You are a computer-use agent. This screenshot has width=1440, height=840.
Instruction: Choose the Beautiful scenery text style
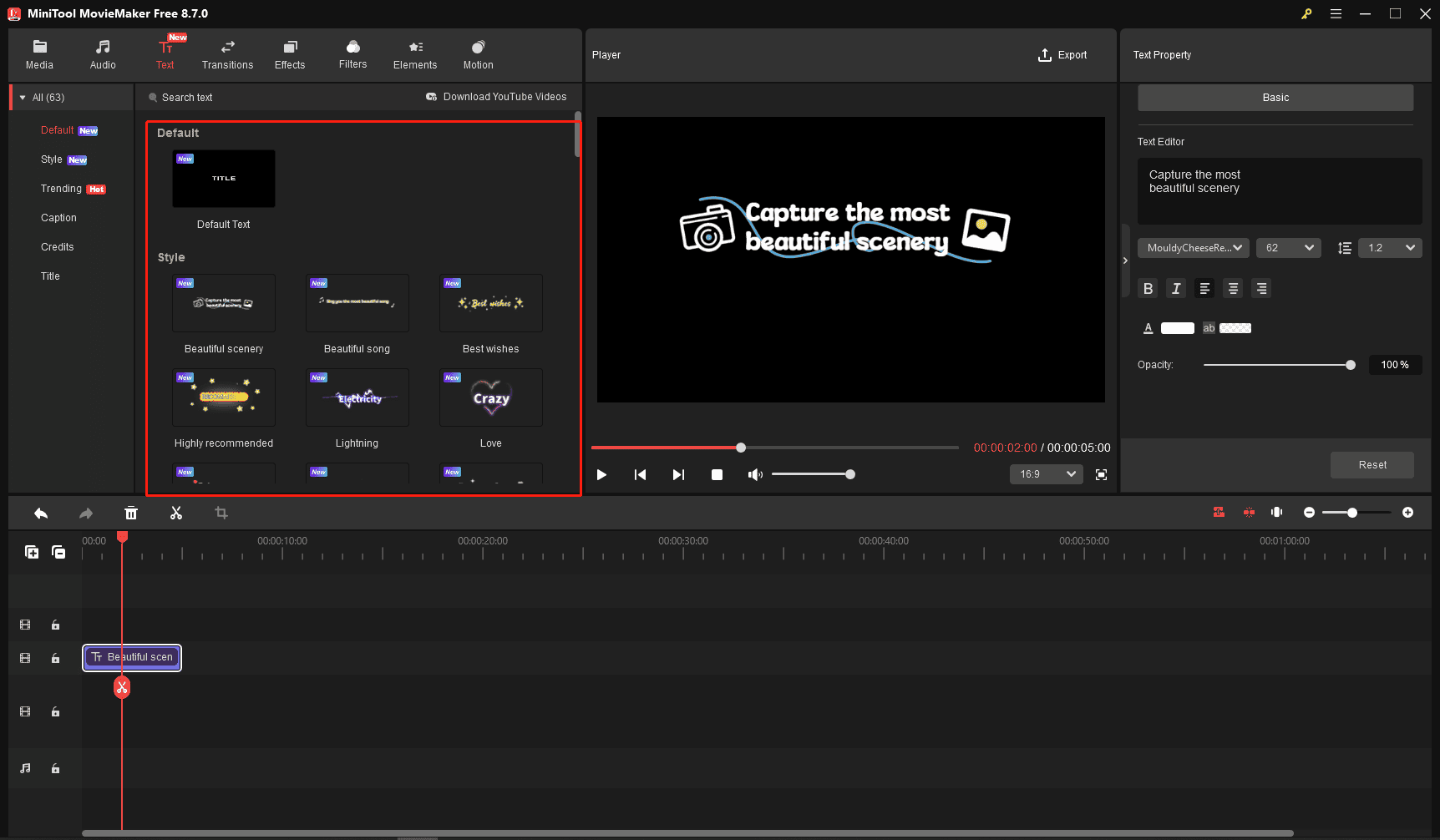pyautogui.click(x=224, y=303)
